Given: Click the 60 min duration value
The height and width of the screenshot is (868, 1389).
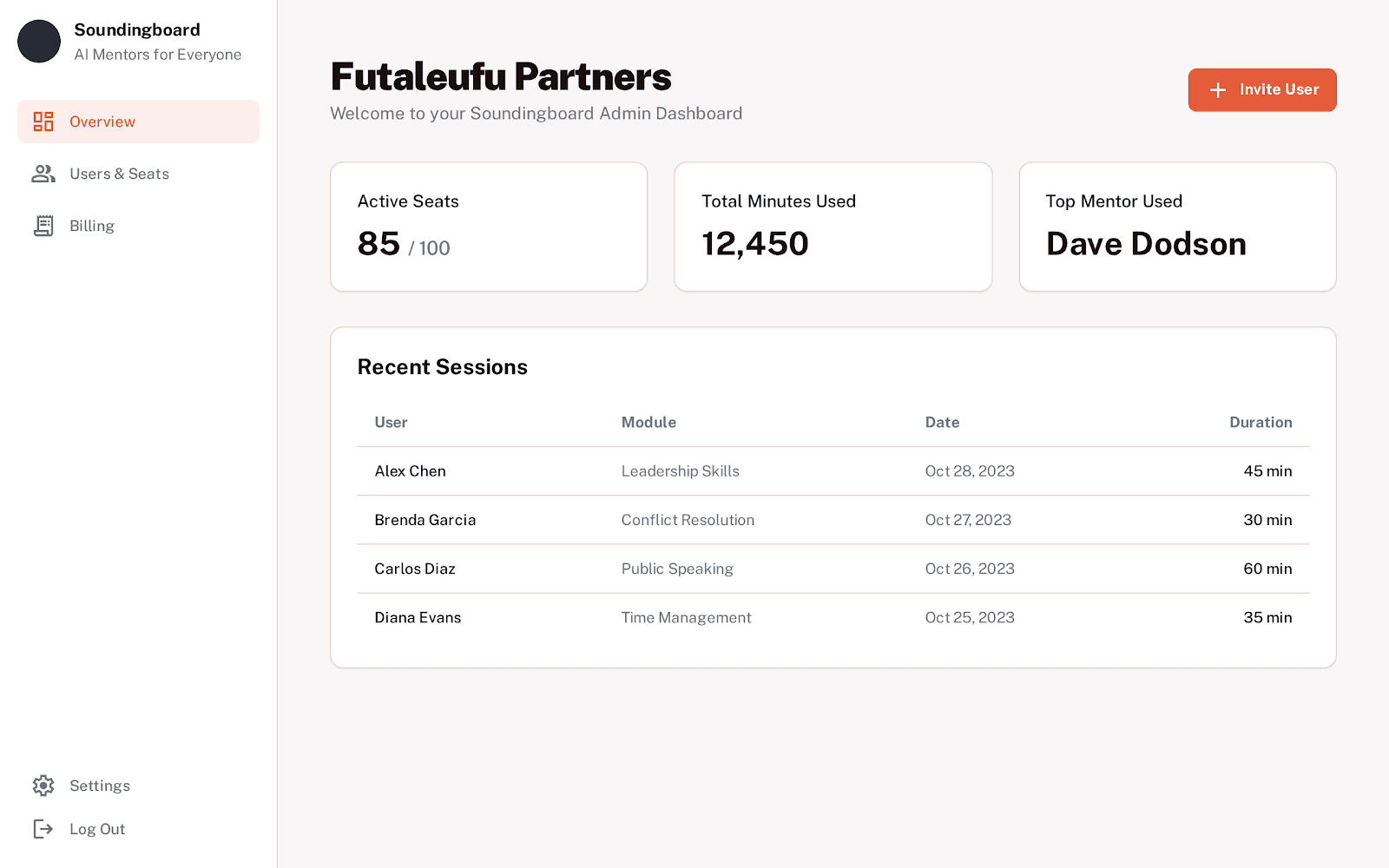Looking at the screenshot, I should click(1267, 569).
